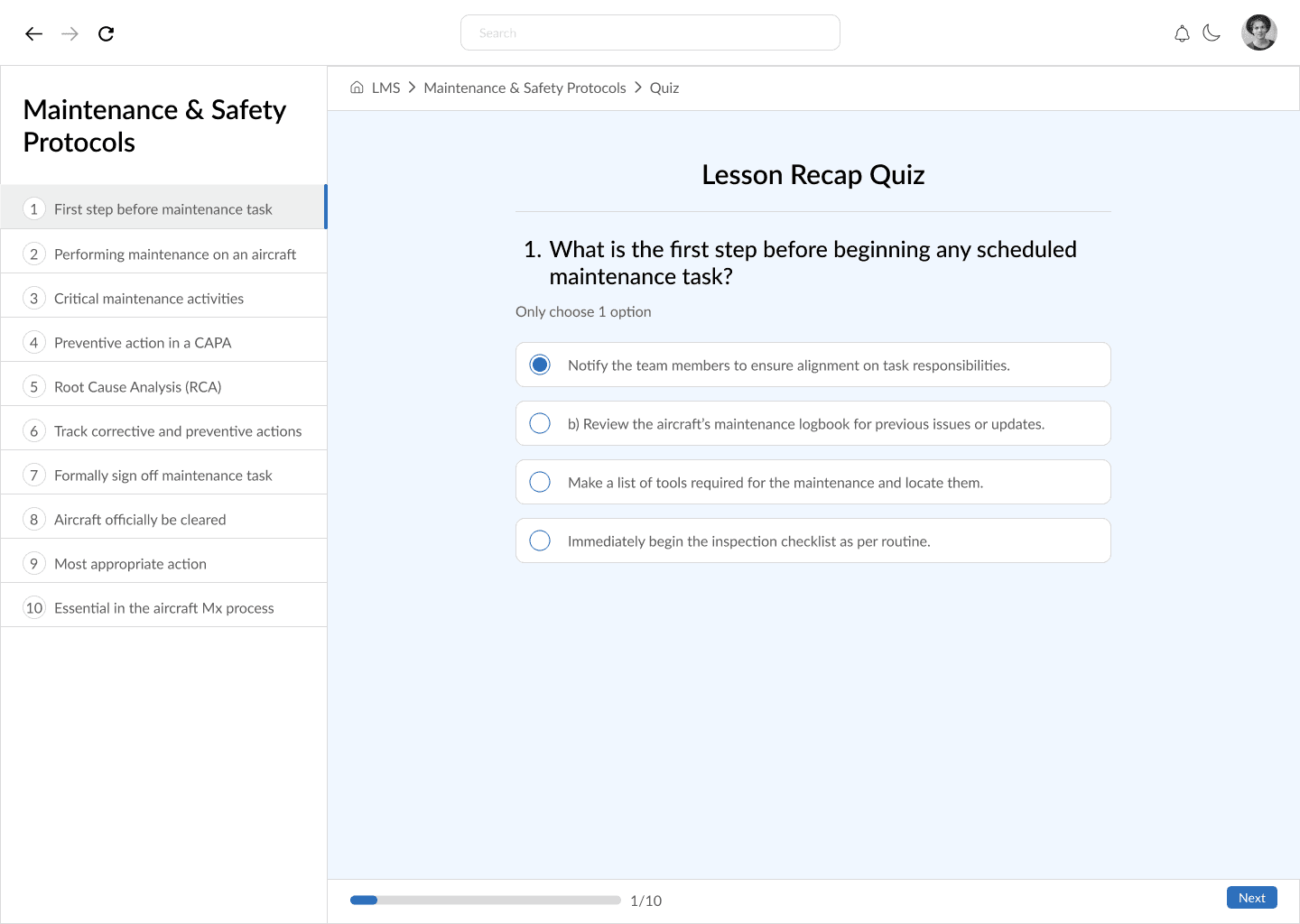Screen dimensions: 1300x924
Task: Click the Next button
Action: tap(1251, 898)
